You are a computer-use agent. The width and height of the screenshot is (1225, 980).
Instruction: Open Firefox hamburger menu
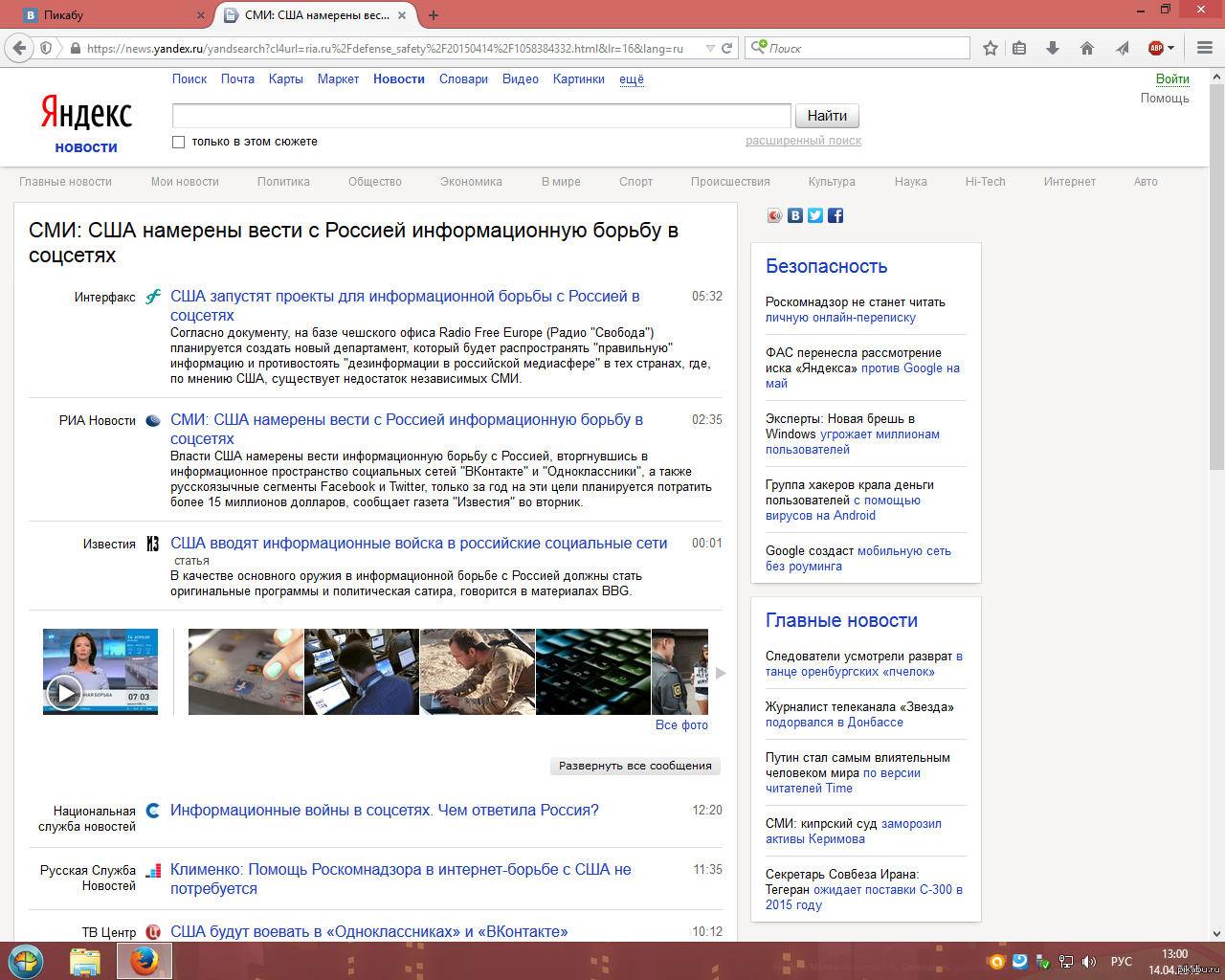[1205, 48]
